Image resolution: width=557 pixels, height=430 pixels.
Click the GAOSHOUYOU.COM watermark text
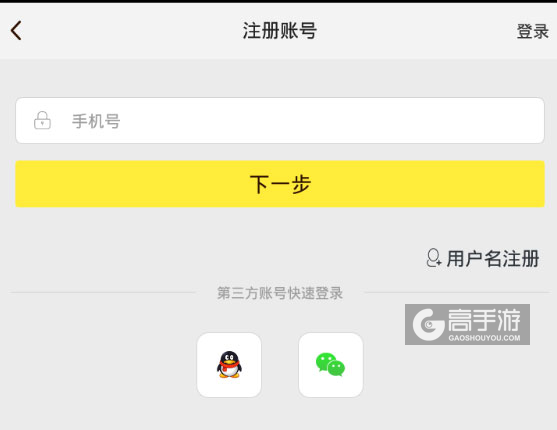[x=484, y=338]
